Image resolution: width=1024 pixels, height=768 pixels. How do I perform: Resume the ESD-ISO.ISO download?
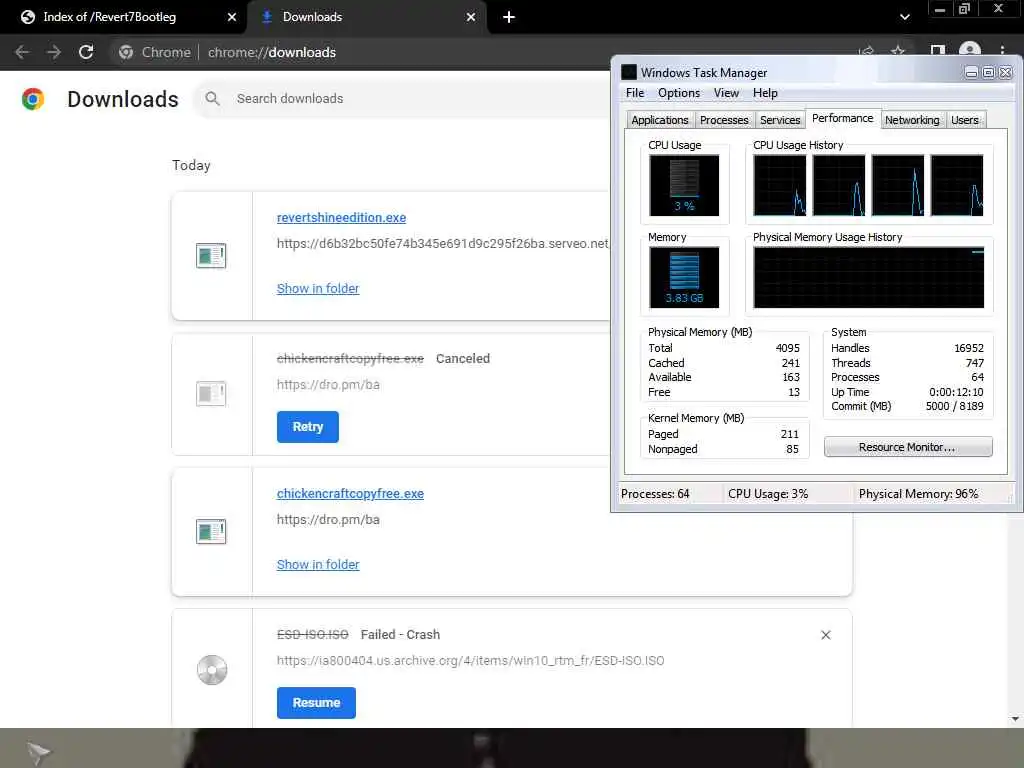click(x=316, y=703)
